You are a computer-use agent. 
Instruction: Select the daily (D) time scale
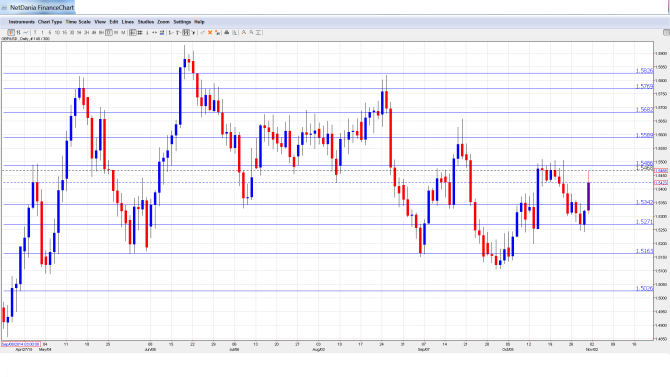point(109,32)
